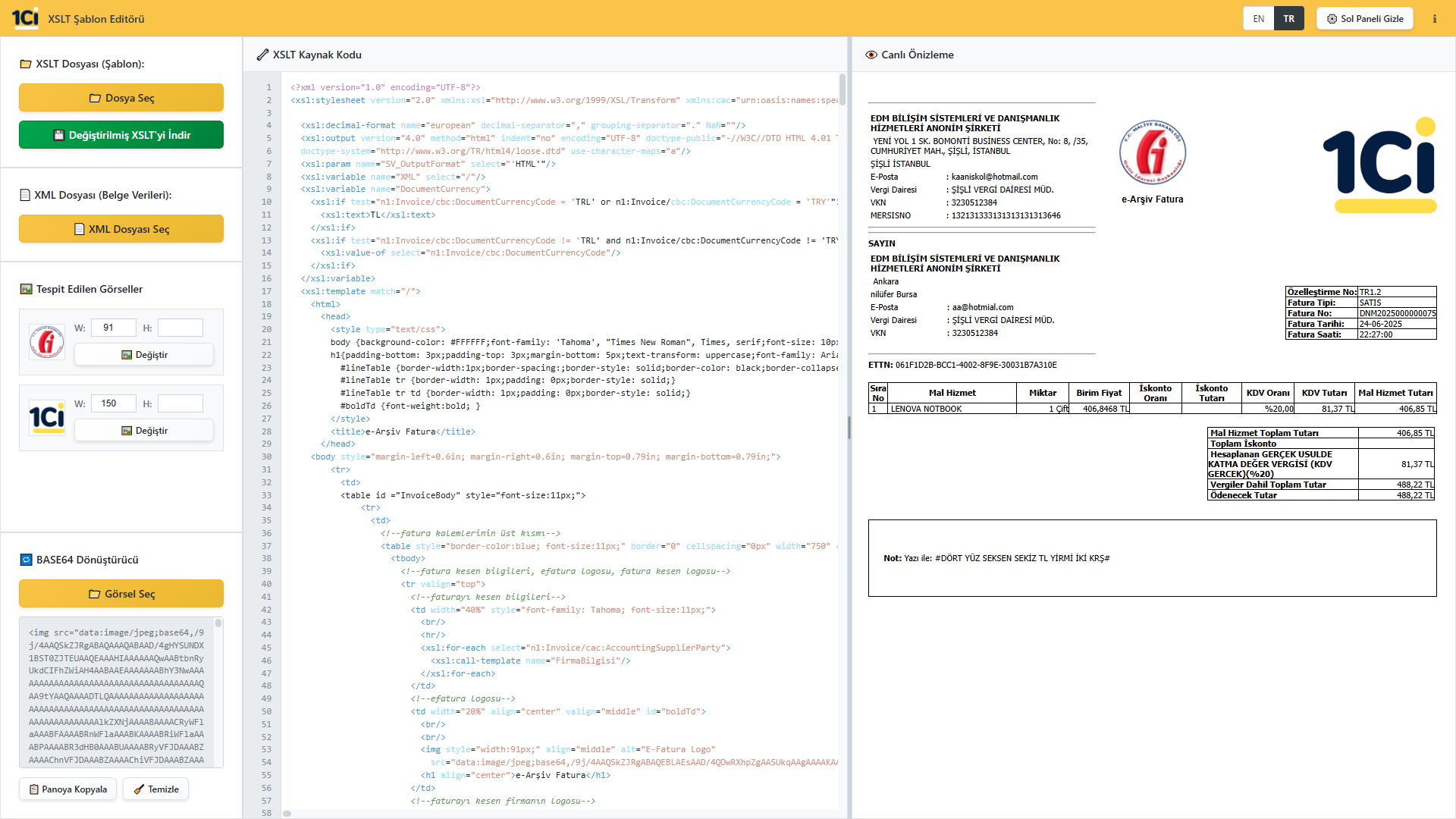Click comment line fatura kalemlerinin üst kısmı
Screen dimensions: 1456x819
(x=470, y=533)
